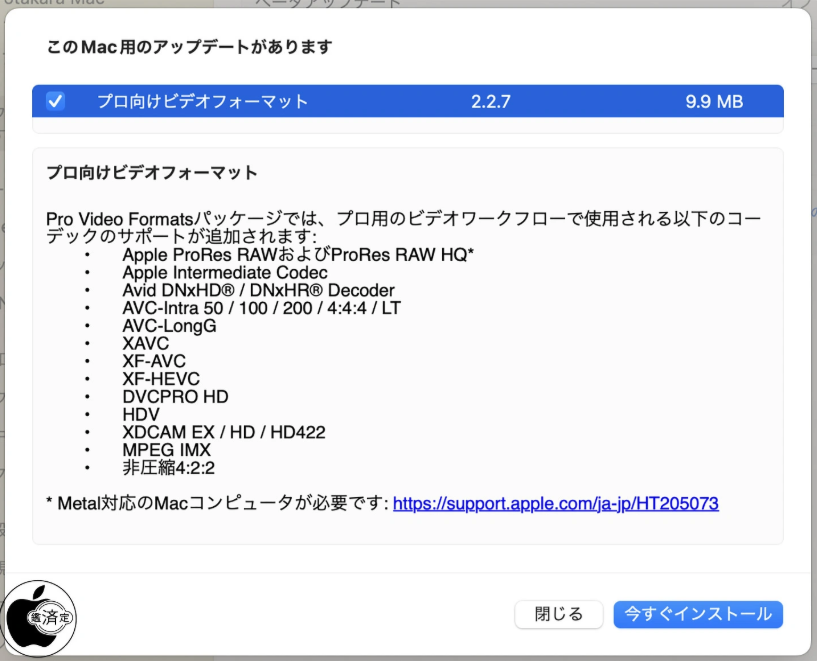Click the Apple ProRes RAW list entry
This screenshot has height=662, width=817.
[x=297, y=255]
